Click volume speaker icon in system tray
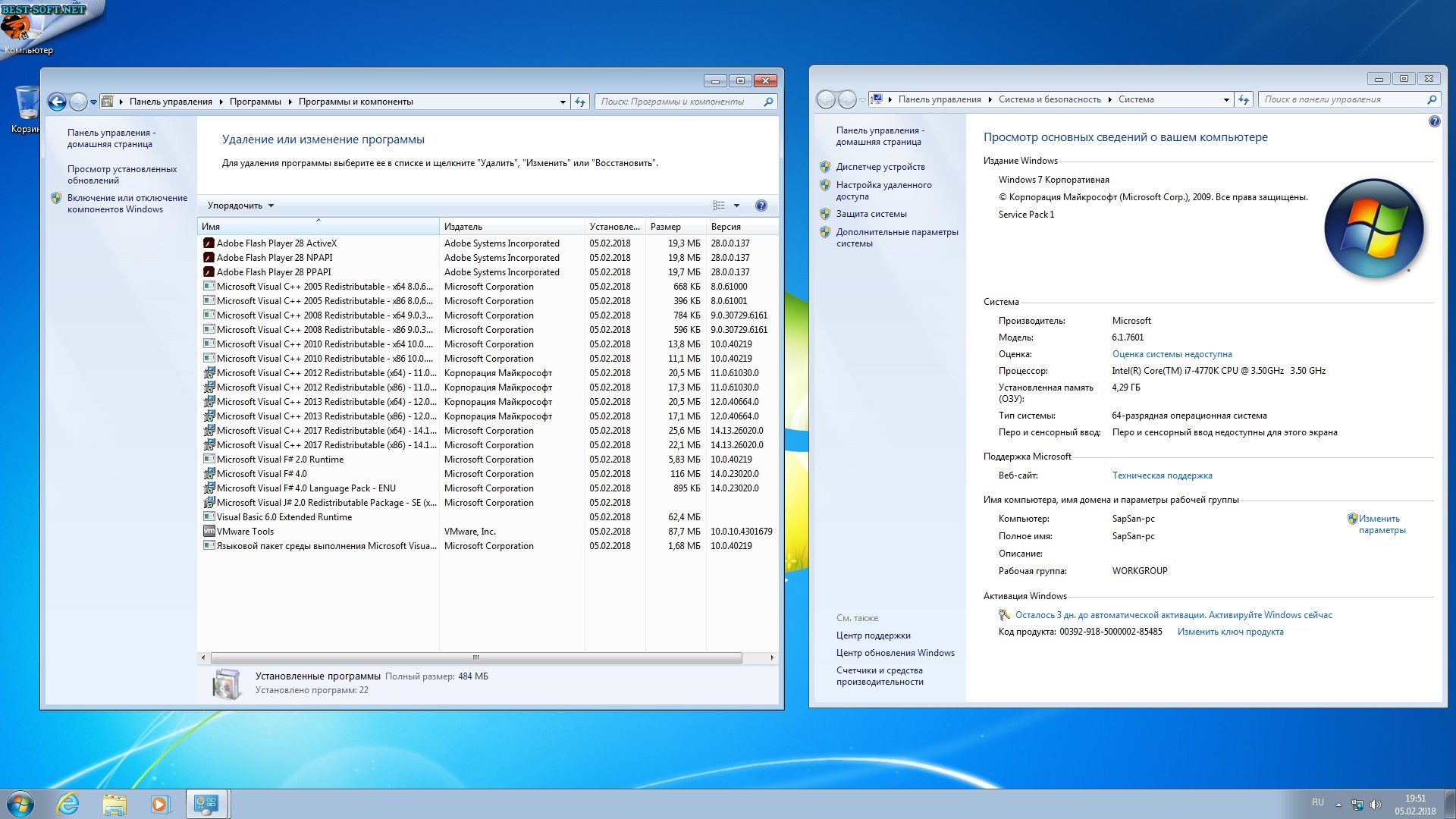 point(1376,805)
